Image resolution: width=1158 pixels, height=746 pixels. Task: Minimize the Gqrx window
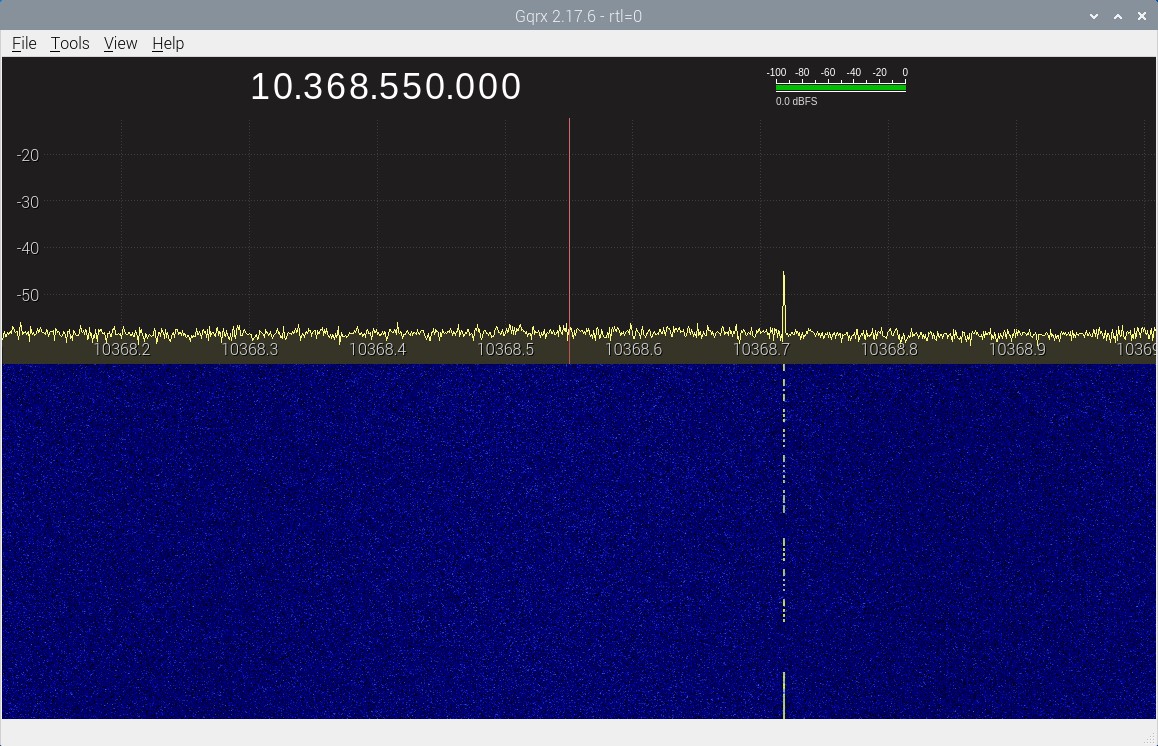[x=1094, y=16]
